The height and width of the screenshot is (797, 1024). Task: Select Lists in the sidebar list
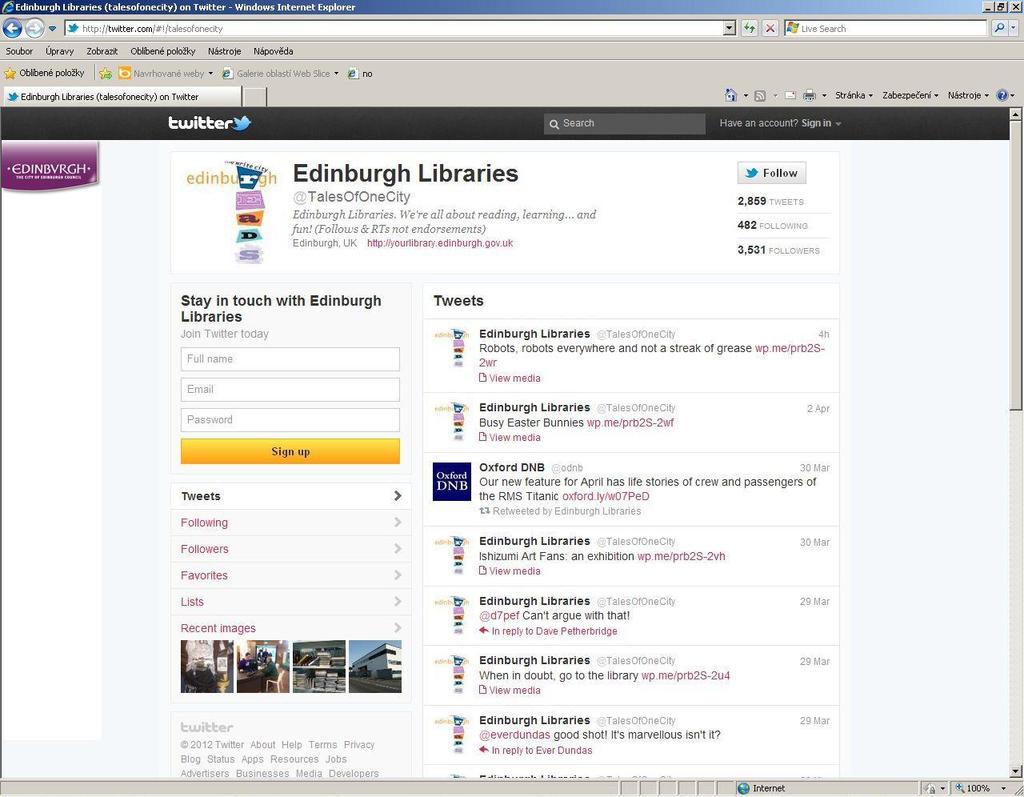pos(291,602)
